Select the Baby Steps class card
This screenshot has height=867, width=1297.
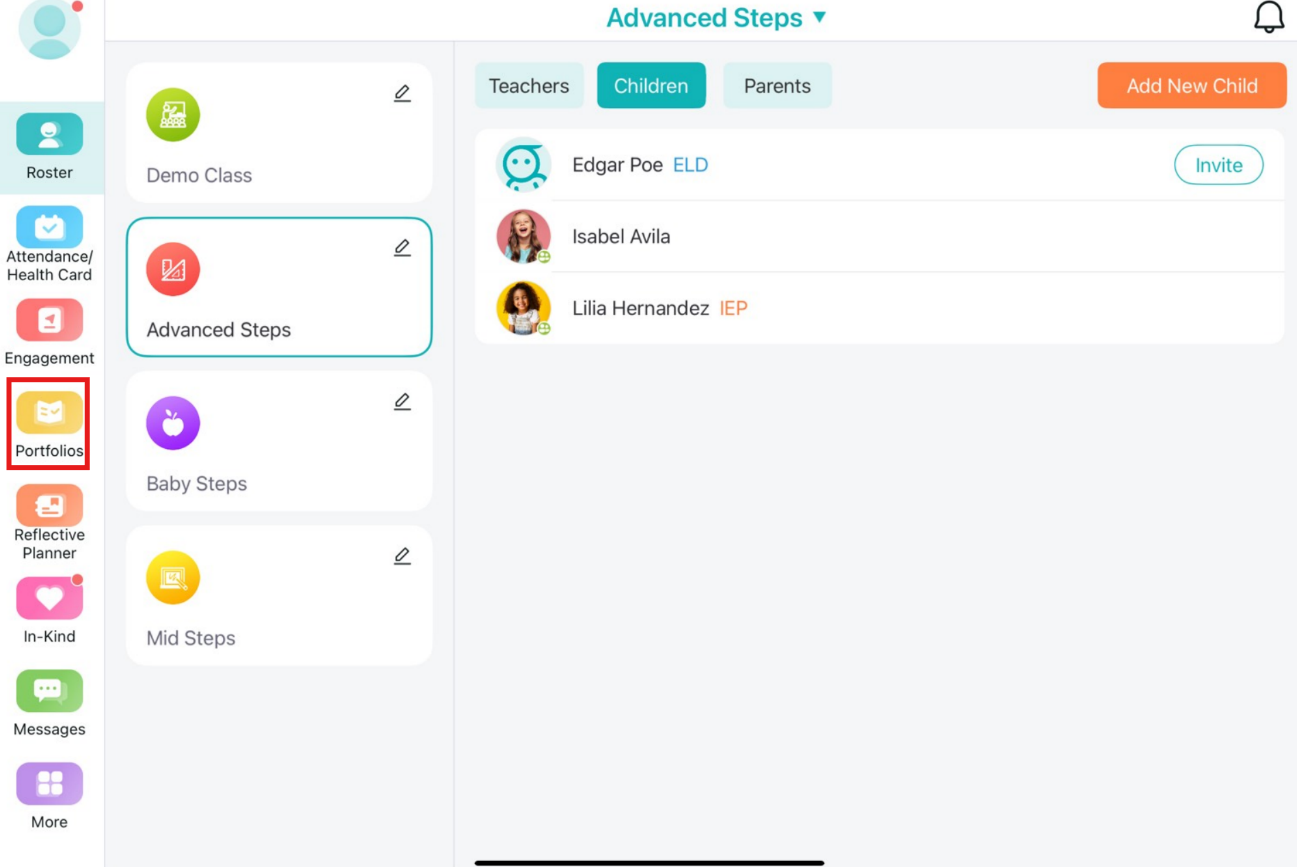coord(279,441)
